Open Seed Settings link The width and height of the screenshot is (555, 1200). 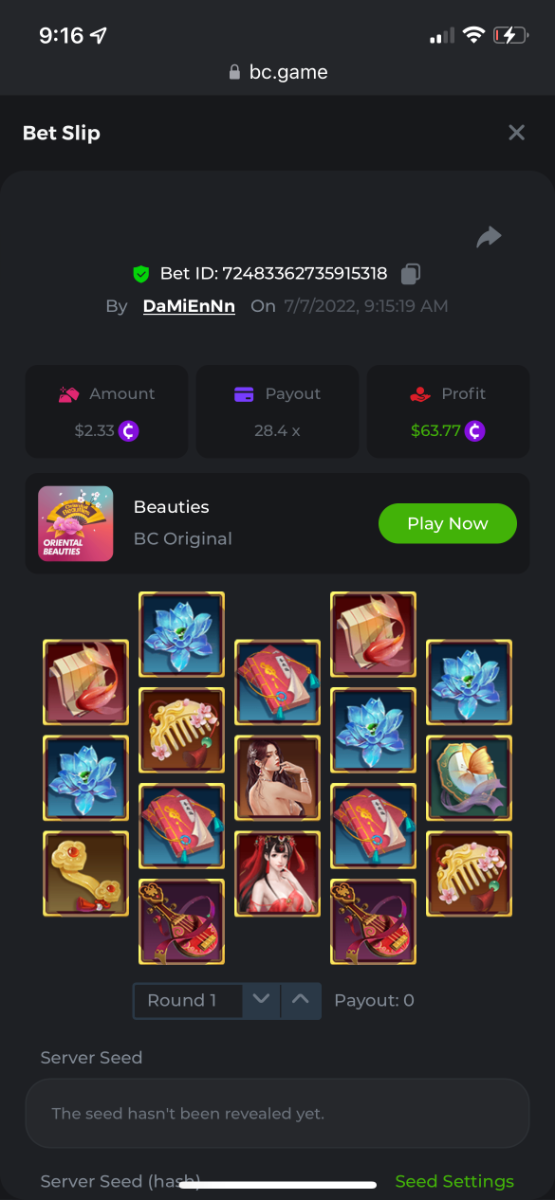coord(455,1181)
